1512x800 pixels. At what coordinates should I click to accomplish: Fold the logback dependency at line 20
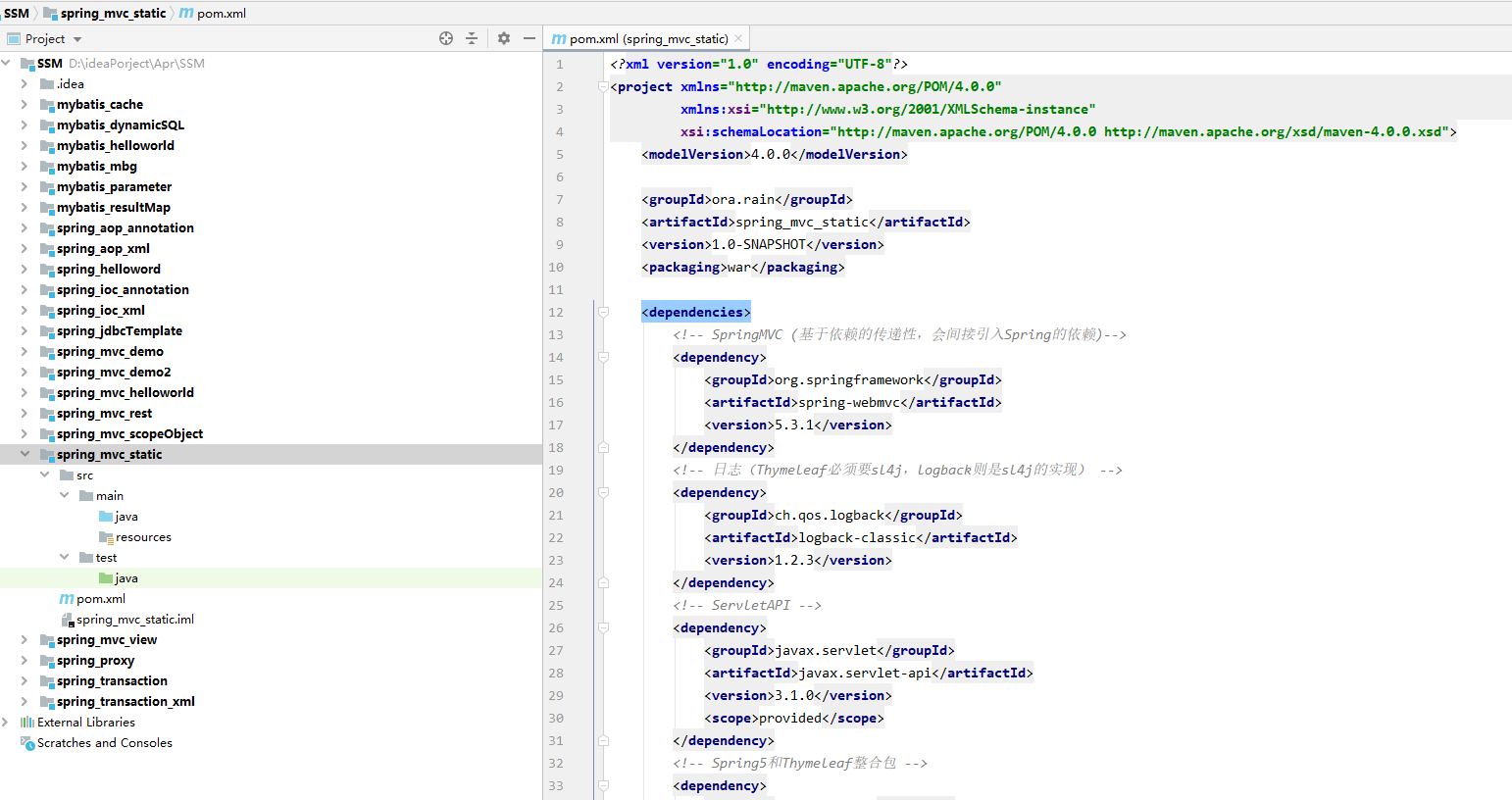tap(603, 492)
